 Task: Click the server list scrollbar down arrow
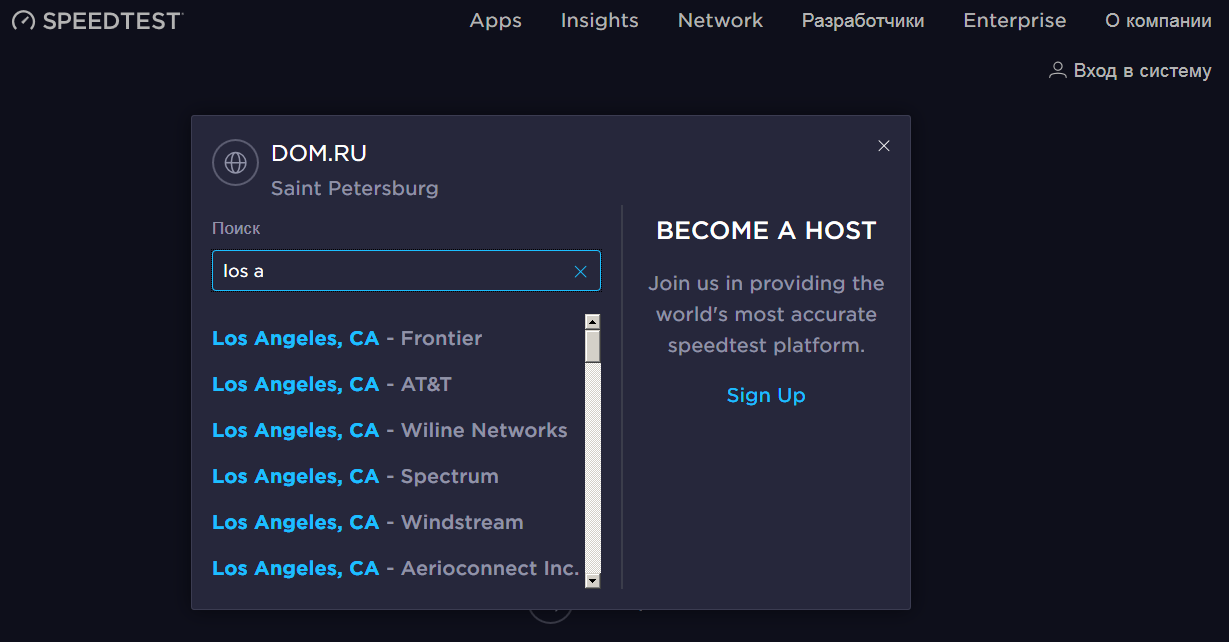pos(593,580)
